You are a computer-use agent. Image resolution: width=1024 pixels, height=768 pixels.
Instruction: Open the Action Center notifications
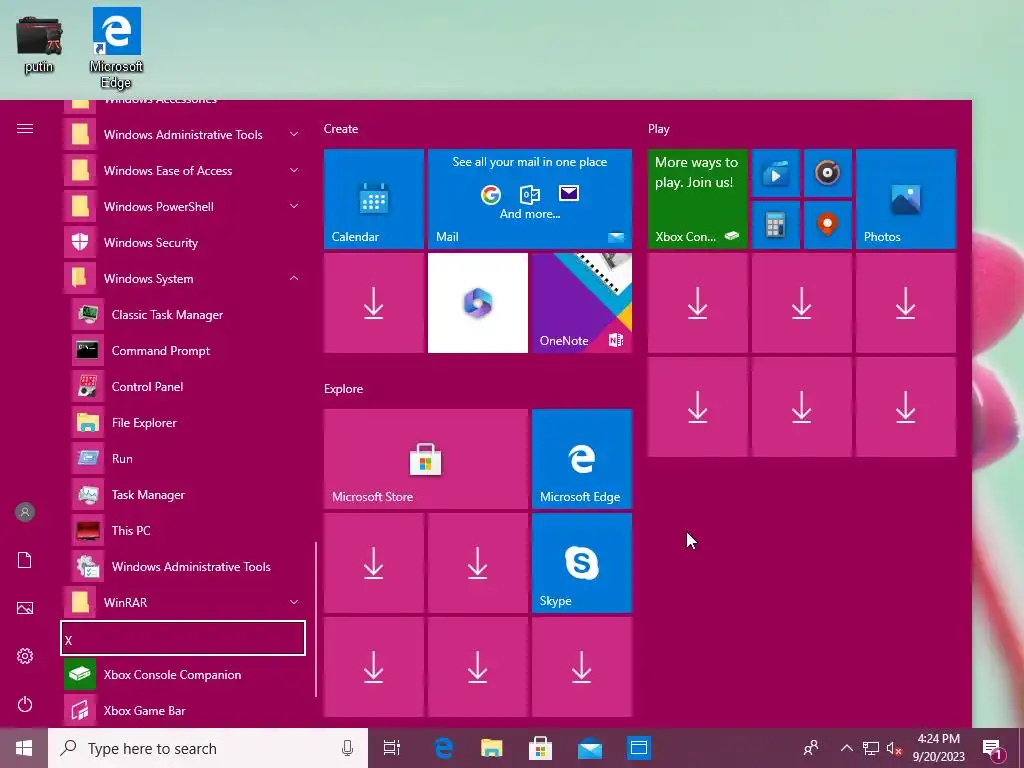pos(993,748)
